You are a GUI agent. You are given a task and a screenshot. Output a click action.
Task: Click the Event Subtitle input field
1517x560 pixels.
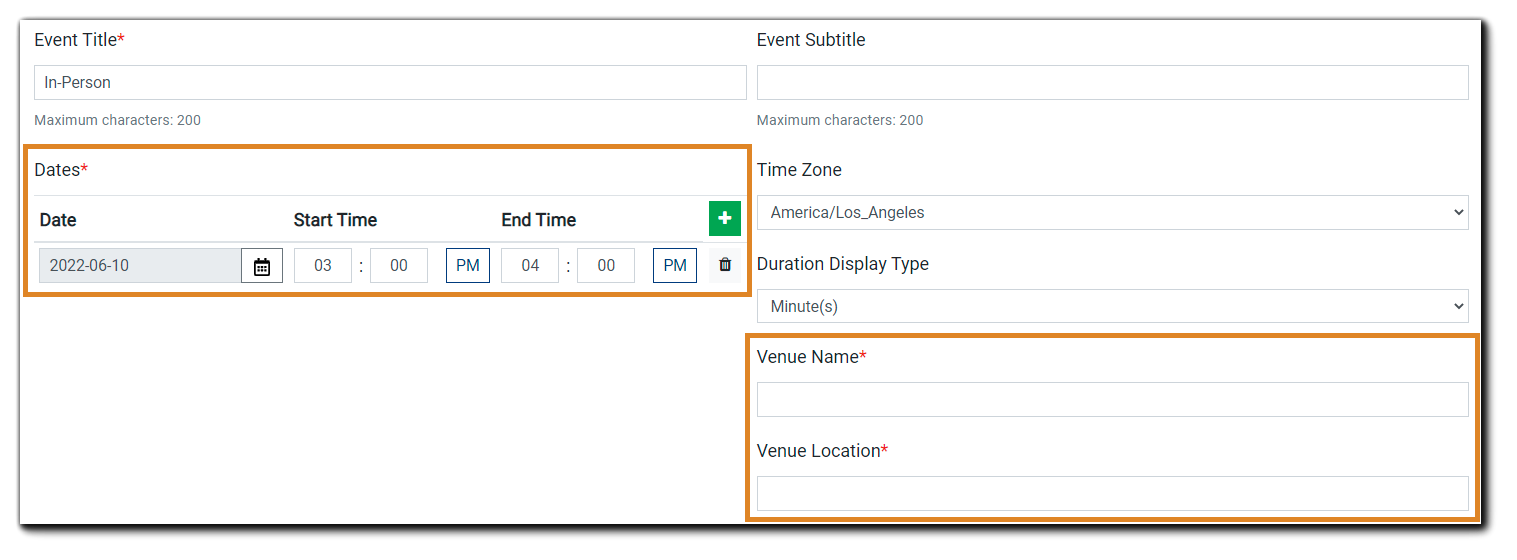[x=1112, y=82]
